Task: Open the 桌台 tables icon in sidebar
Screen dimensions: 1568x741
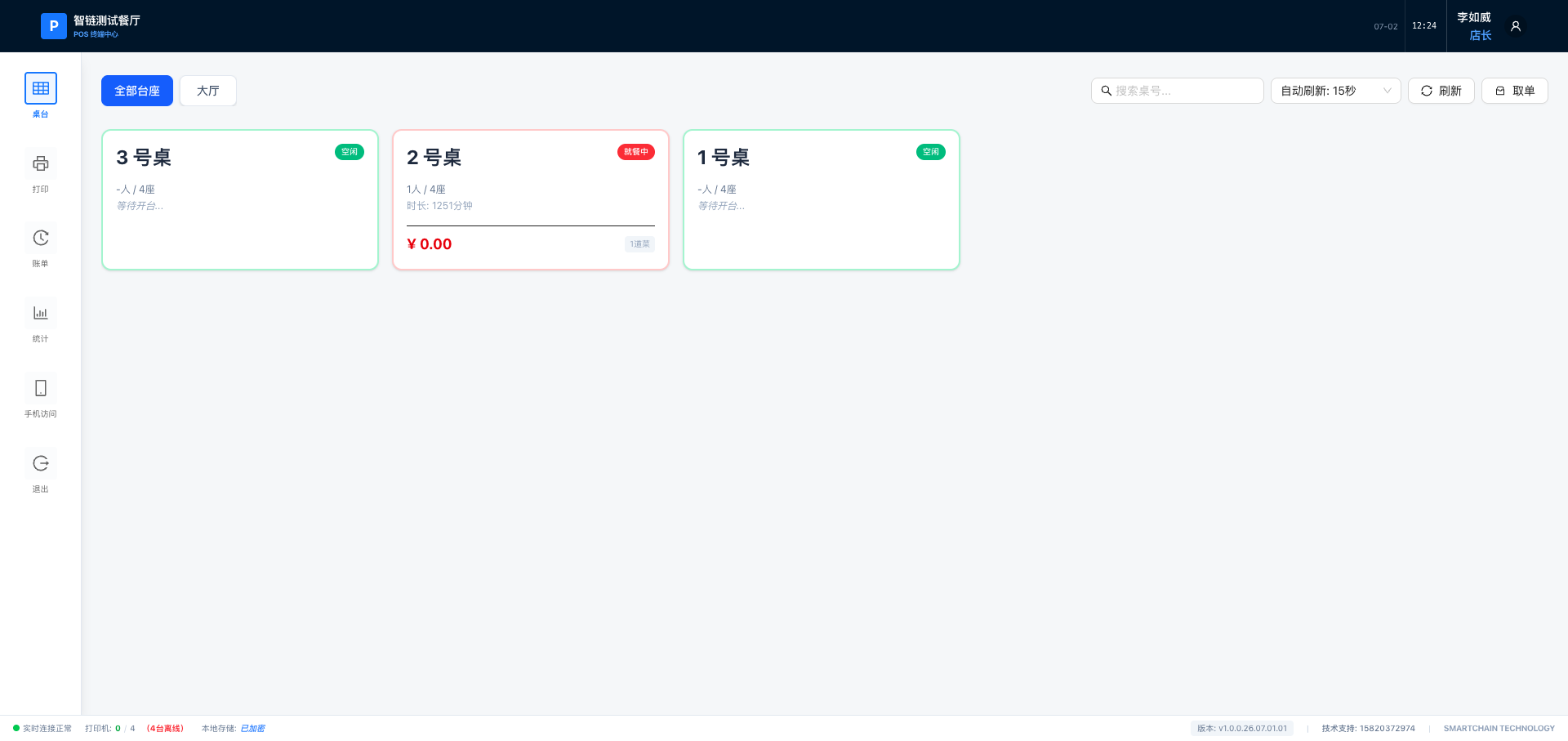Action: 40,88
